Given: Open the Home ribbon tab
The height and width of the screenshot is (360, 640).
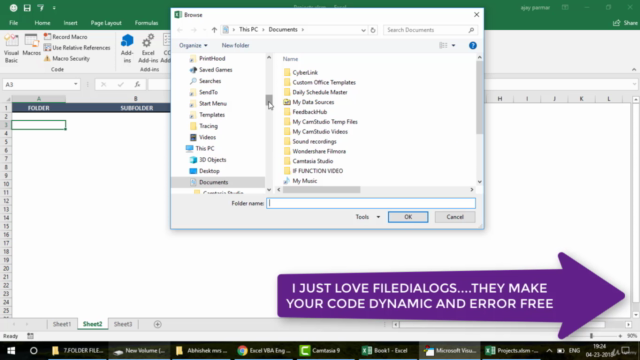Looking at the screenshot, I should pos(42,23).
